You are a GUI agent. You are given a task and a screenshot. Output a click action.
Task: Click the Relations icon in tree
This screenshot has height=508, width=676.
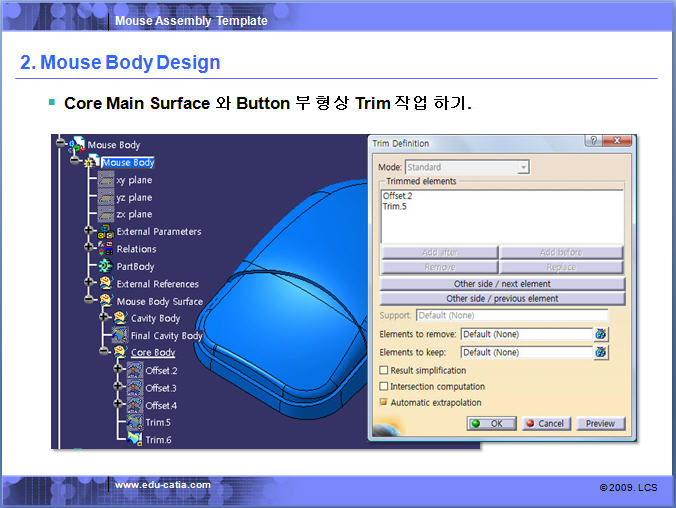coord(106,249)
